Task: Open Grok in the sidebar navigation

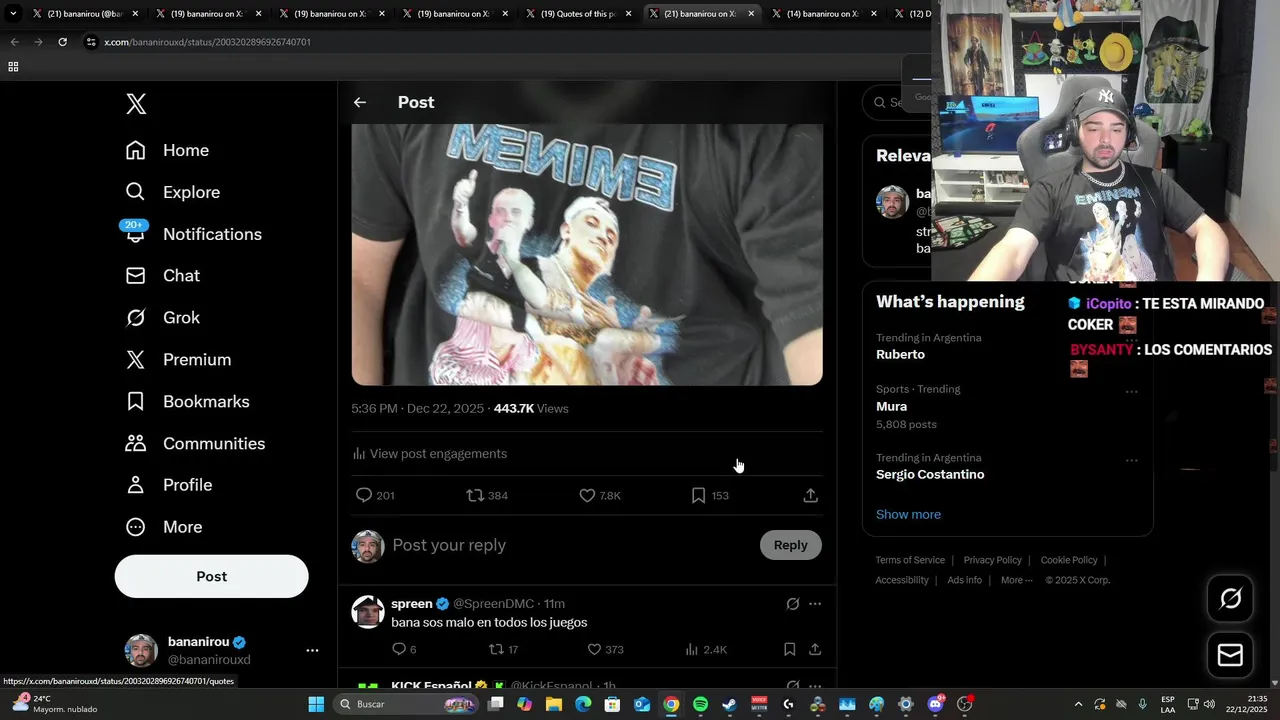Action: click(162, 318)
